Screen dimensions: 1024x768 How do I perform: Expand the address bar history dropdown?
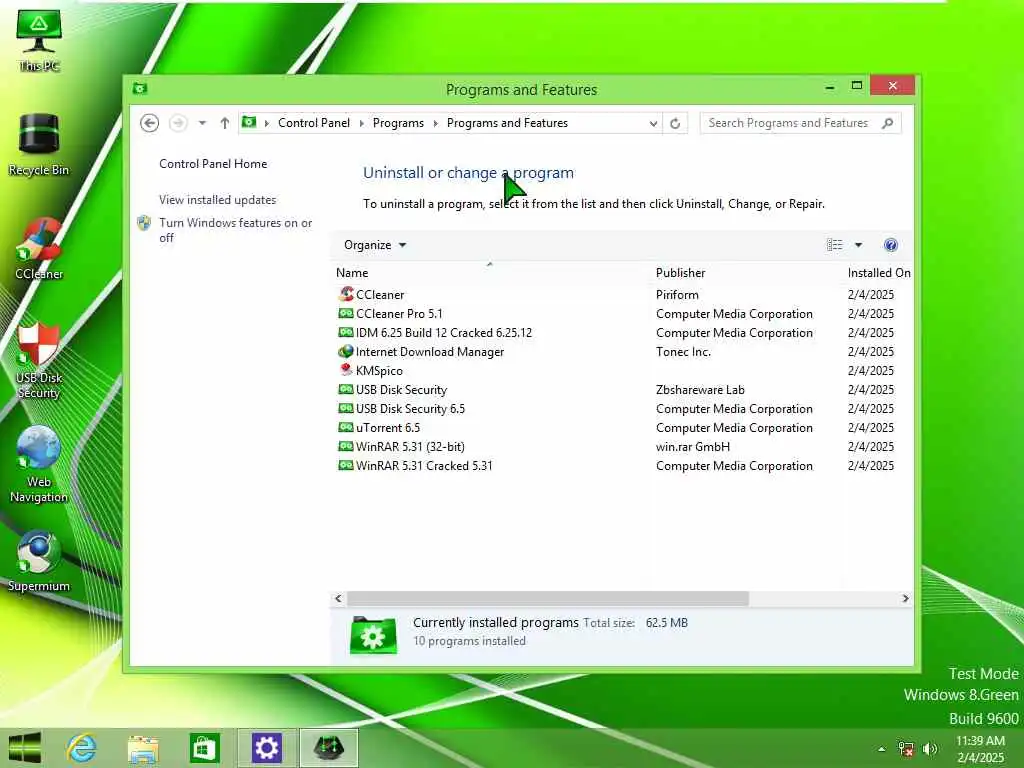click(x=653, y=123)
